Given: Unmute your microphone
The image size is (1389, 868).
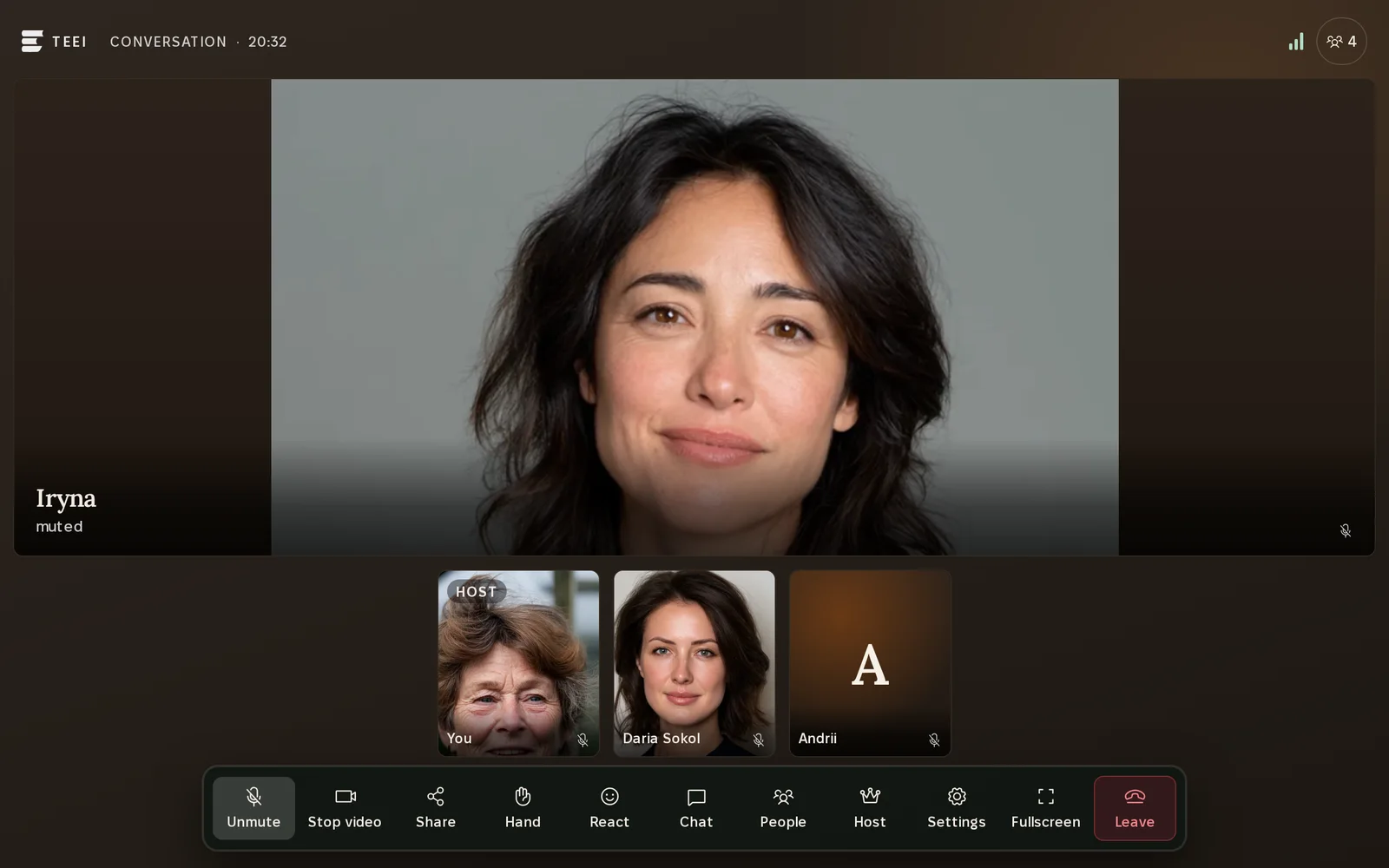Looking at the screenshot, I should coord(253,808).
